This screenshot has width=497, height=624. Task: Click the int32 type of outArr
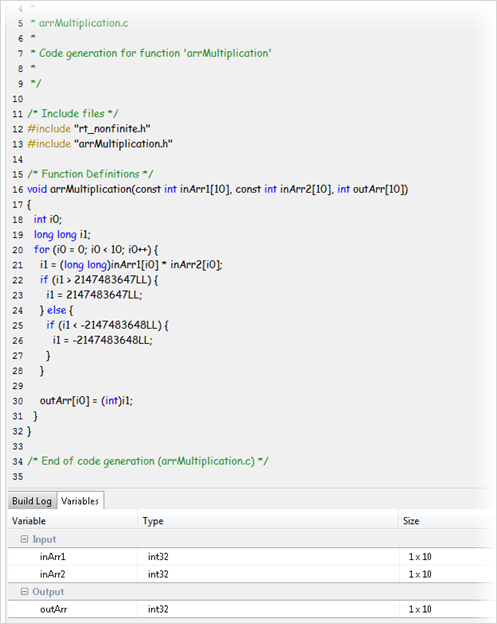158,609
